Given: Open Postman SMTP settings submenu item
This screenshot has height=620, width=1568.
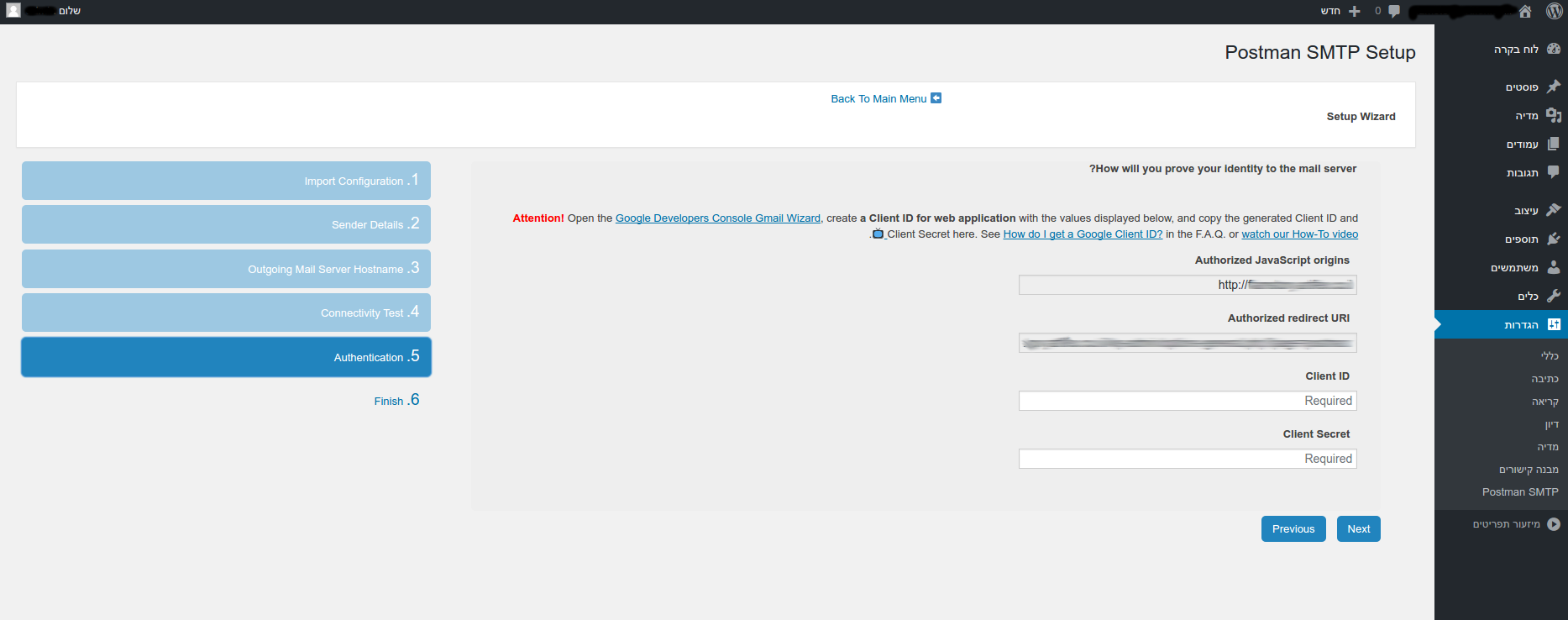Looking at the screenshot, I should [x=1519, y=492].
